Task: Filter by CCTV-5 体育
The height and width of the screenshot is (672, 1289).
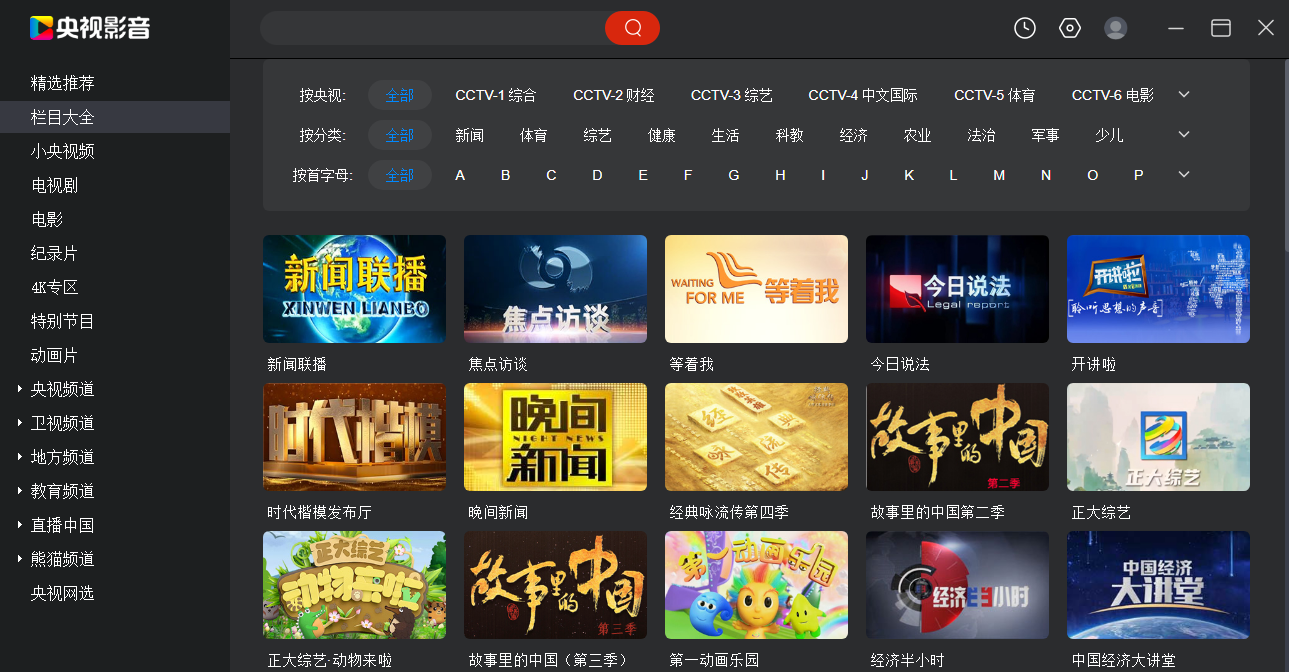Action: tap(995, 95)
